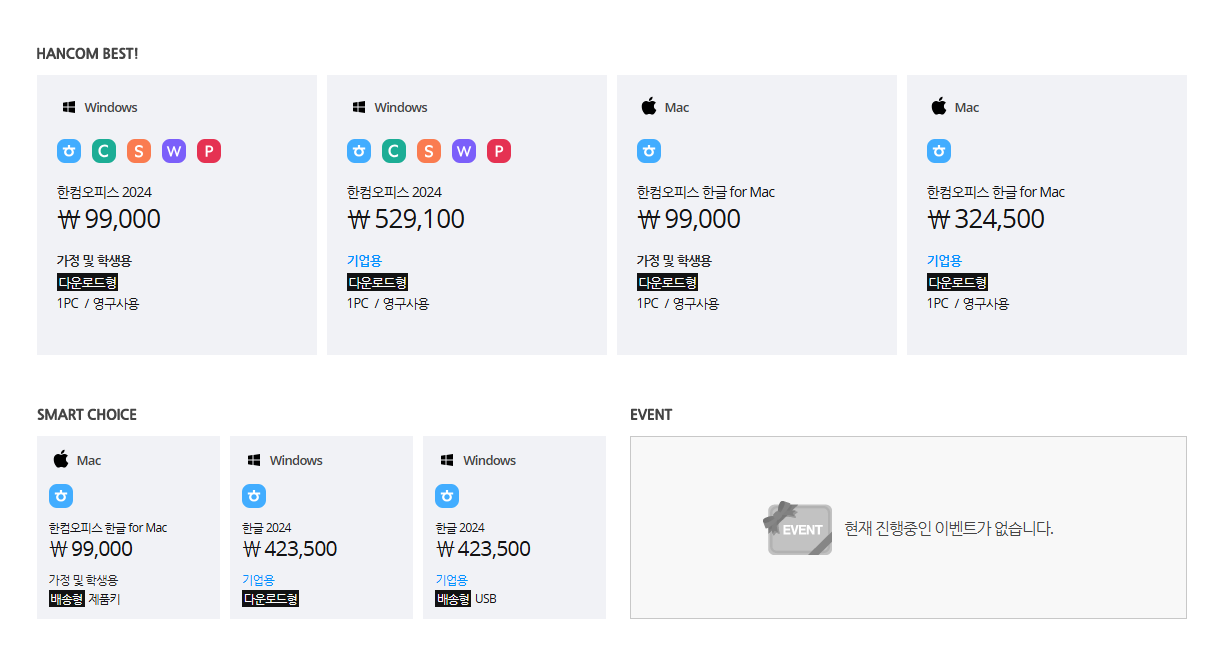Click the Hangul icon in SMART CHOICE 제품키 card
Viewport: 1220px width, 654px height.
(x=61, y=495)
